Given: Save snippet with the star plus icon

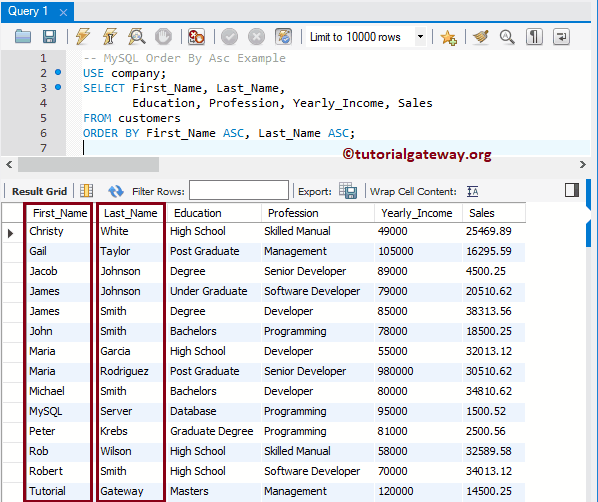Looking at the screenshot, I should click(x=448, y=37).
